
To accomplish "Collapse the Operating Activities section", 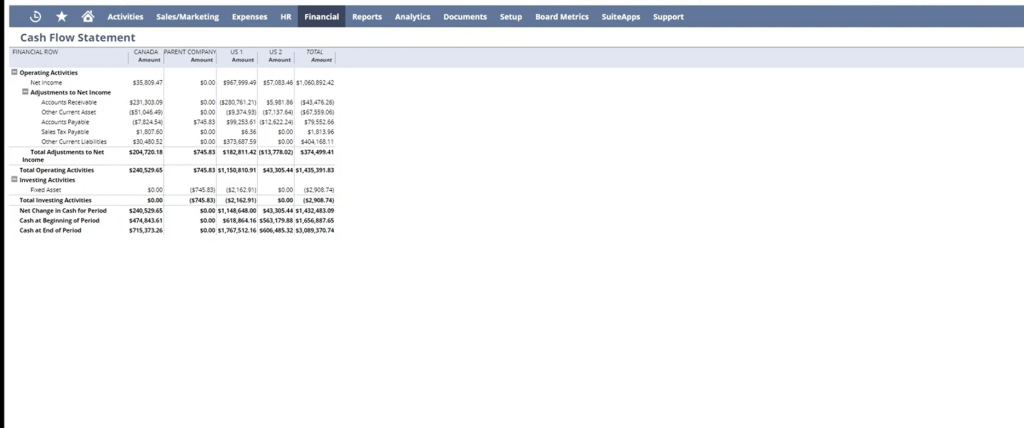I will (x=14, y=73).
